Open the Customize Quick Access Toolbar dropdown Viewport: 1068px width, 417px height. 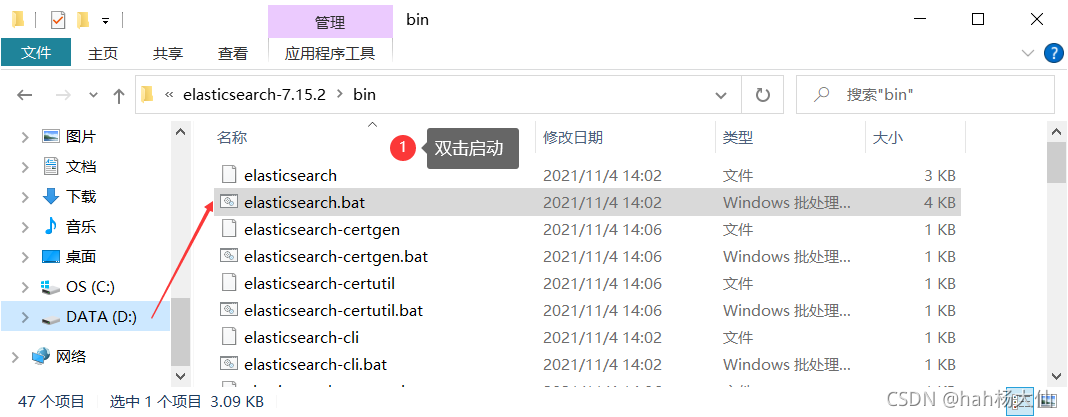pos(105,21)
